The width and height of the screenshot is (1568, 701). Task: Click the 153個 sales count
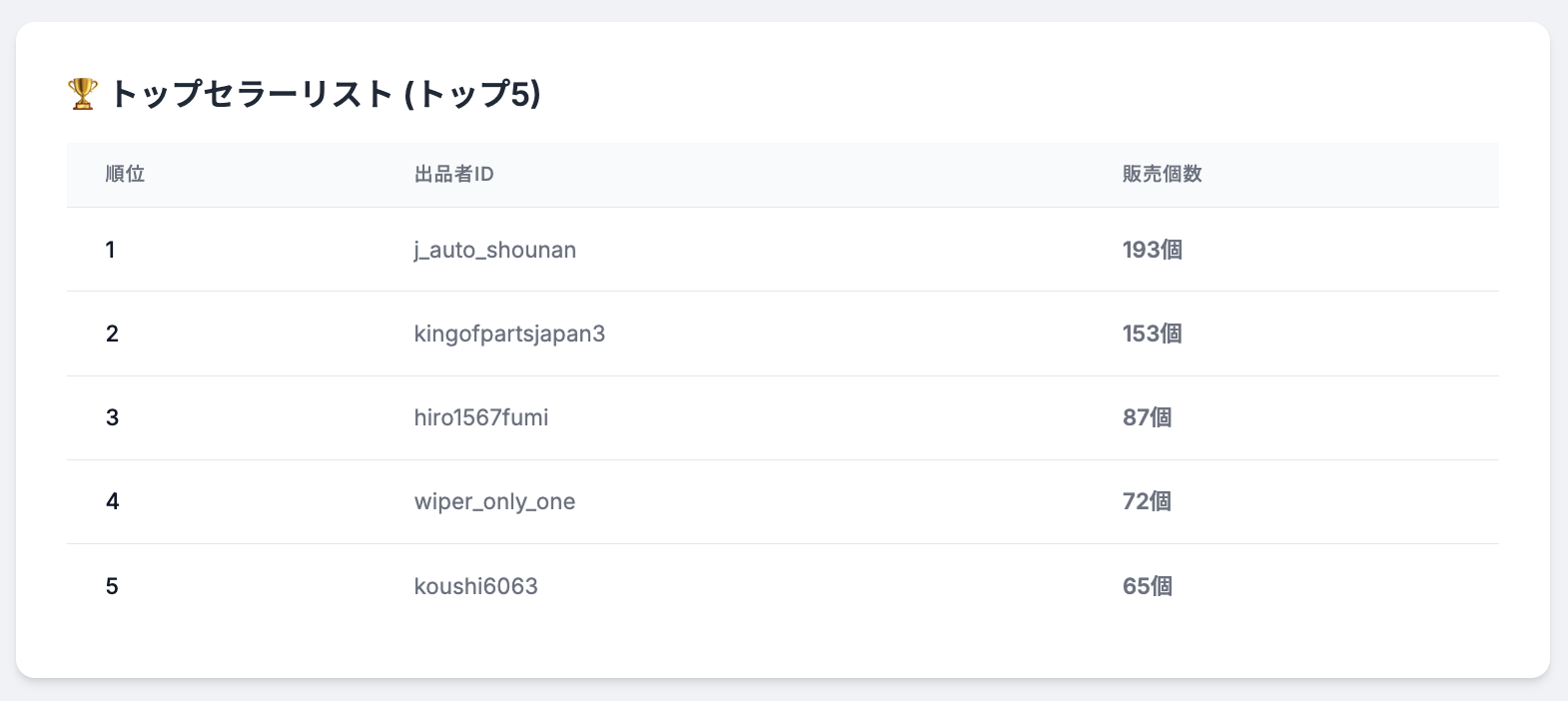pyautogui.click(x=1152, y=334)
